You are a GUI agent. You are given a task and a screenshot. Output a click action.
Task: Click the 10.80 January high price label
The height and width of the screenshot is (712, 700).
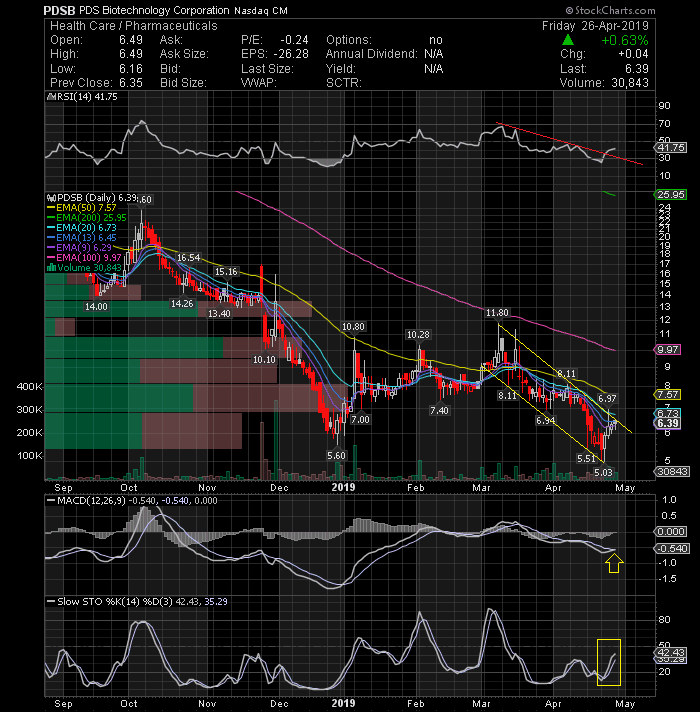click(353, 326)
